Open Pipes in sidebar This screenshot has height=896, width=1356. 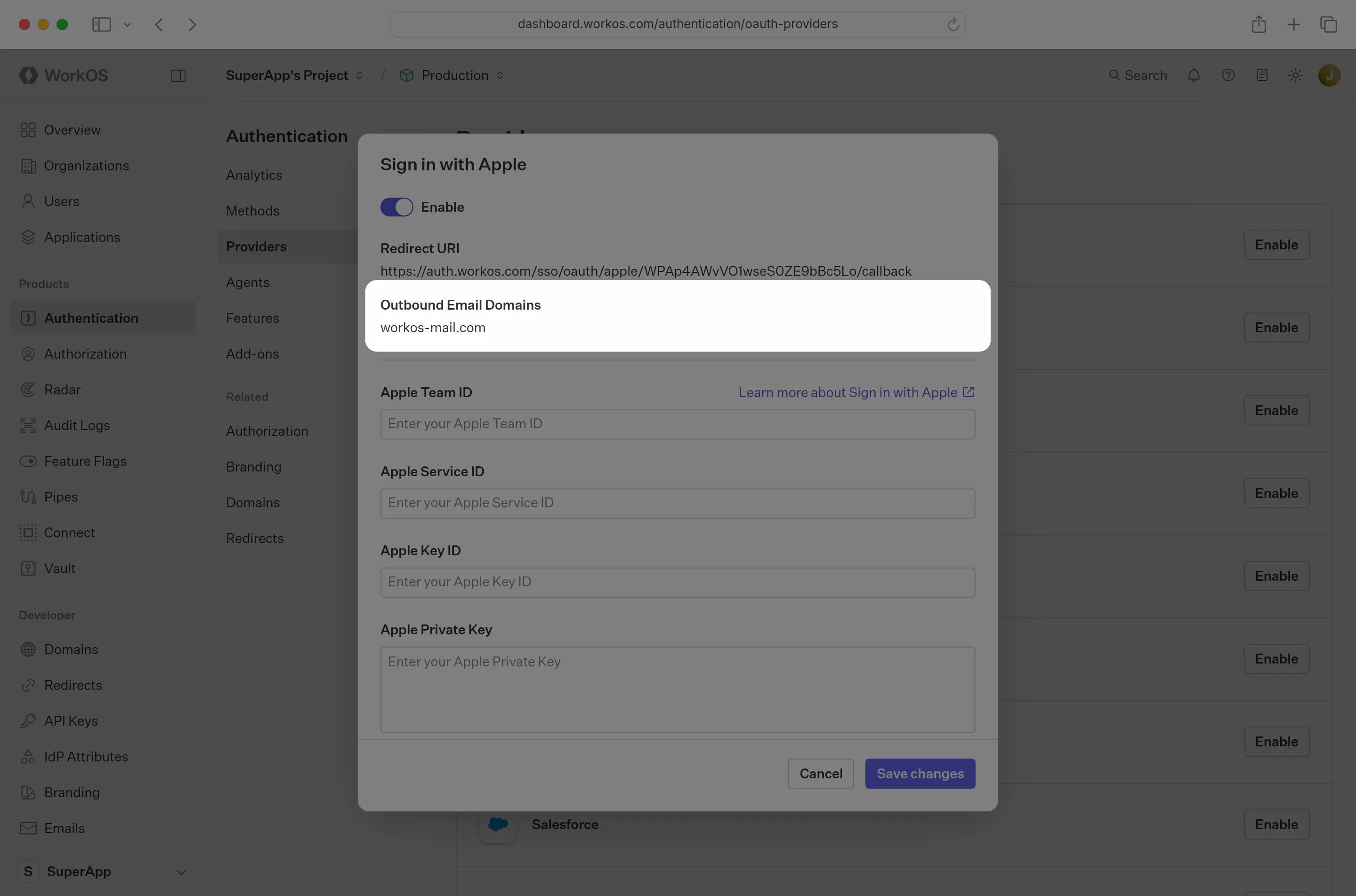pos(103,496)
